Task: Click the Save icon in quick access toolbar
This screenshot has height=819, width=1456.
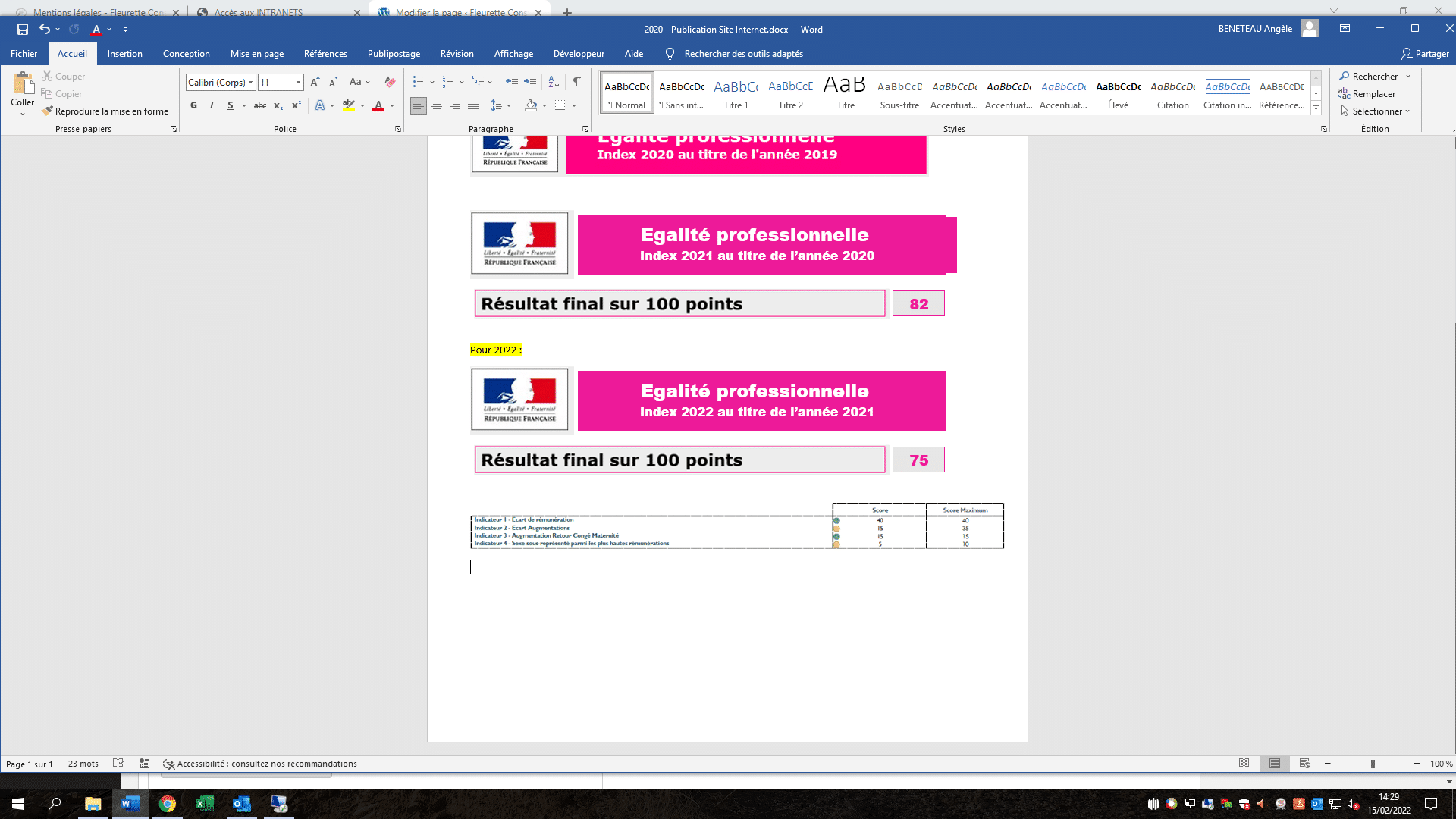Action: click(x=23, y=30)
